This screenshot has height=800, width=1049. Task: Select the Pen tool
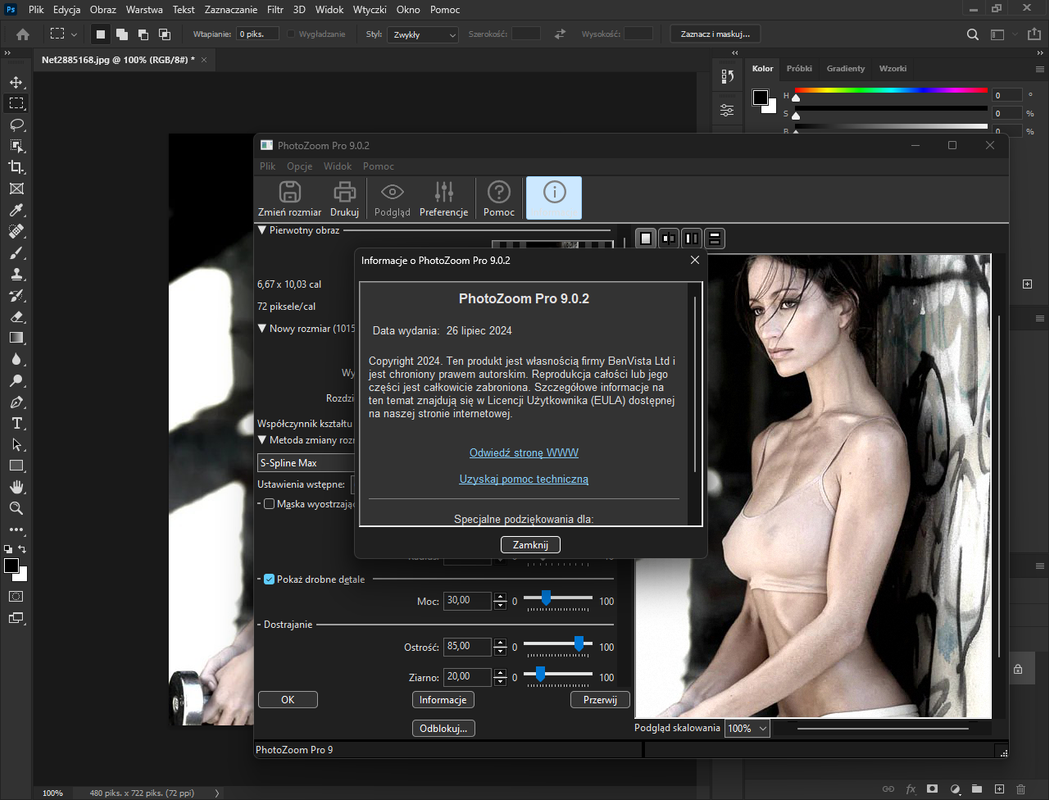pos(16,402)
